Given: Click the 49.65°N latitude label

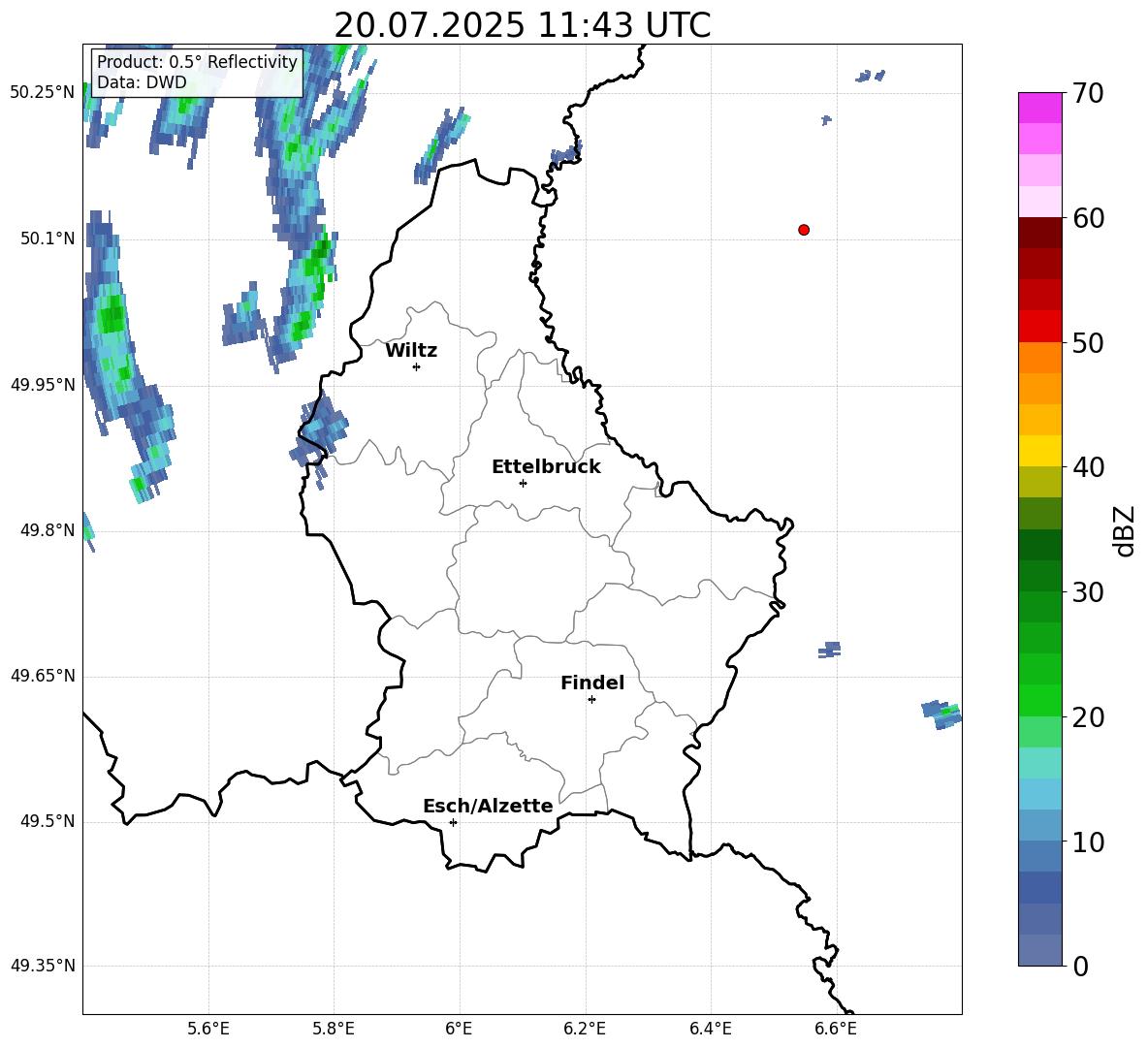Looking at the screenshot, I should [43, 676].
